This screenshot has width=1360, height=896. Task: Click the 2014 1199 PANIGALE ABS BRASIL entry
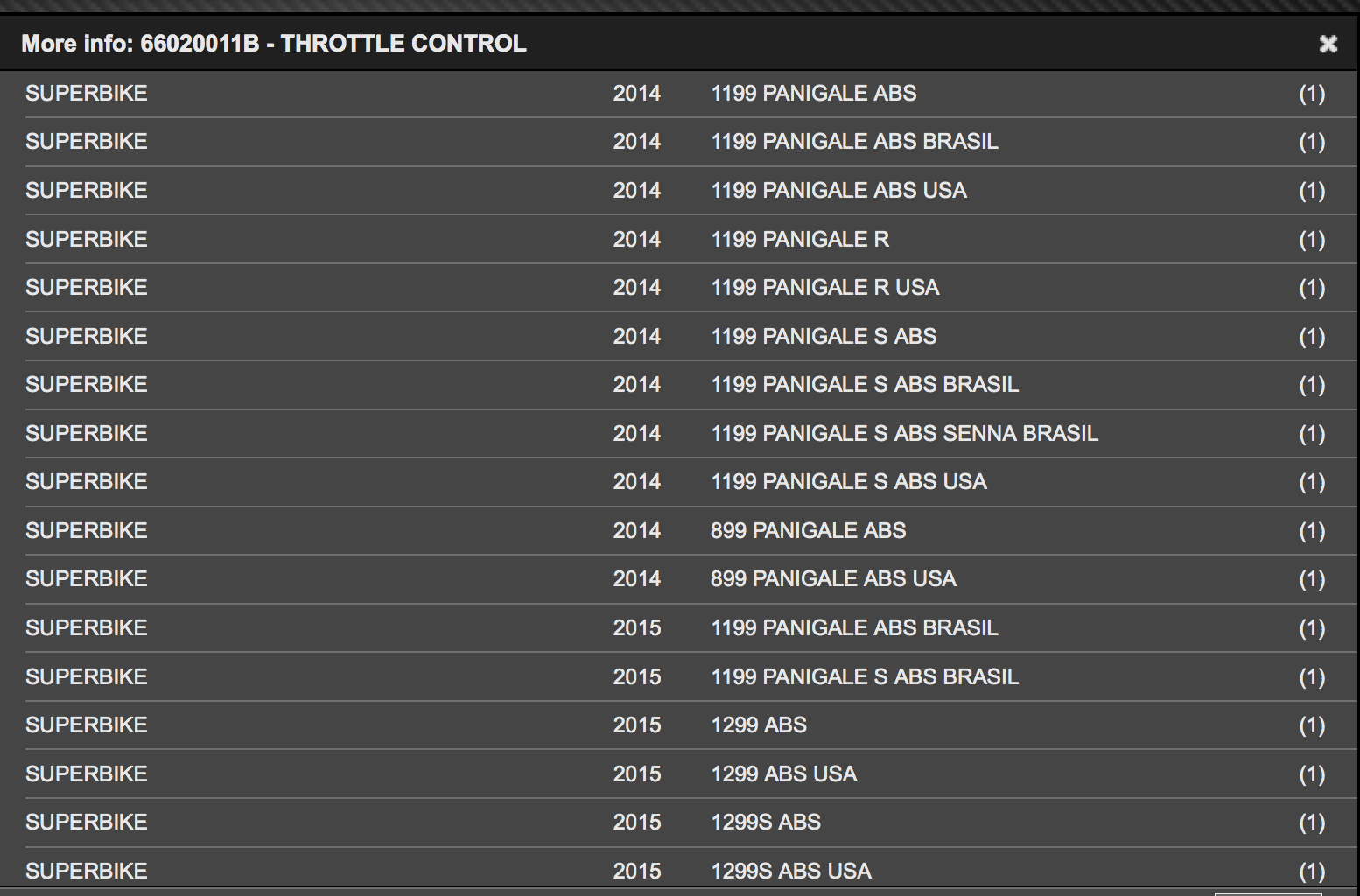(853, 142)
